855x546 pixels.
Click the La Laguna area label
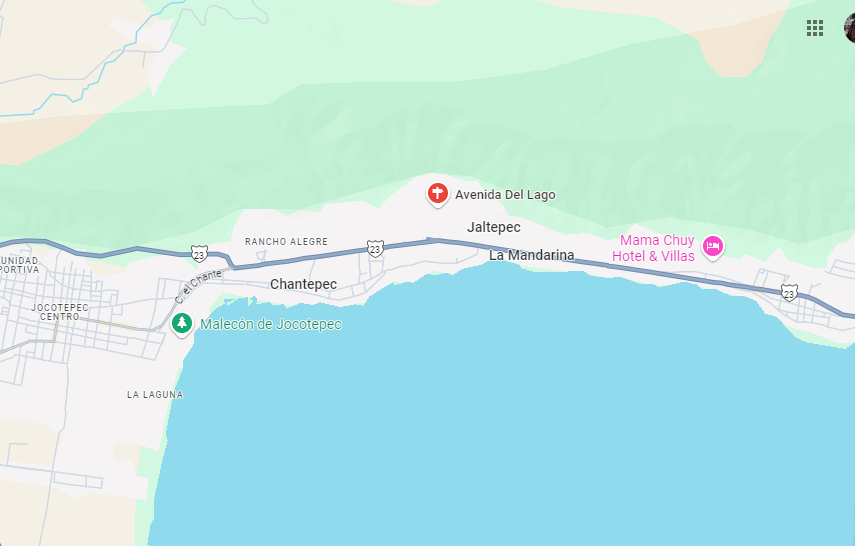[155, 394]
